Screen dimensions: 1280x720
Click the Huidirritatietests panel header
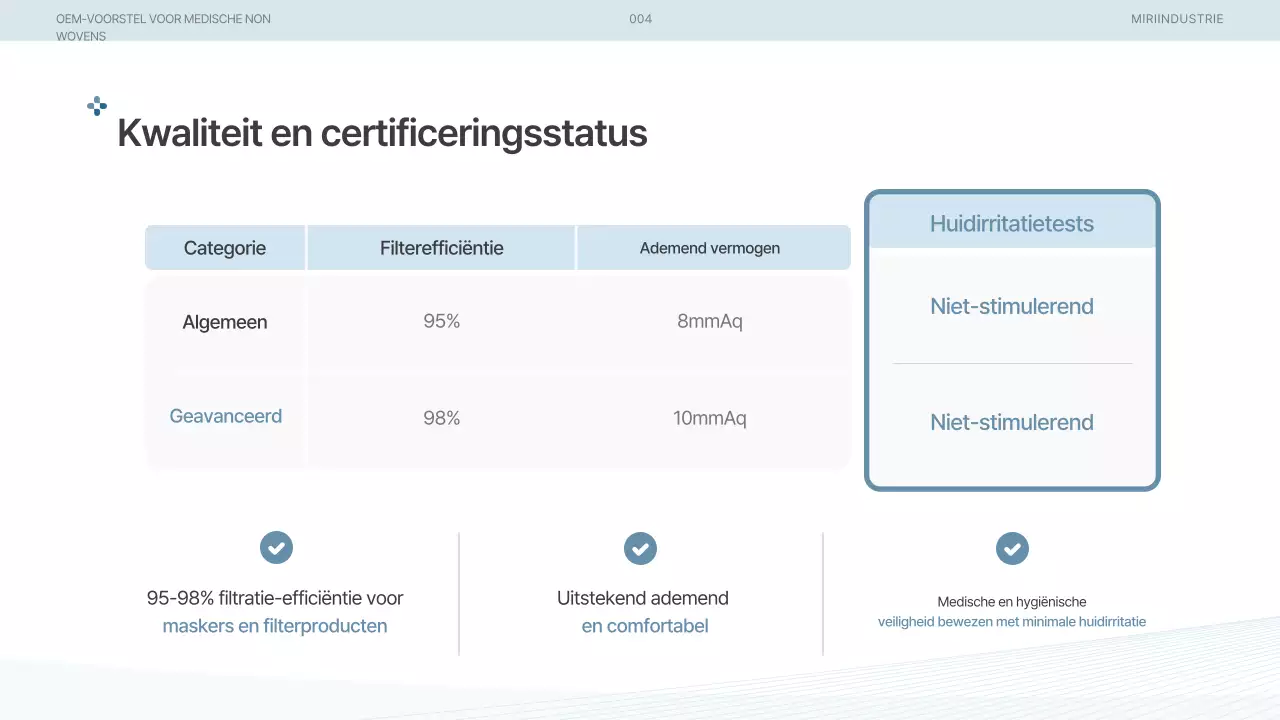tap(1012, 223)
